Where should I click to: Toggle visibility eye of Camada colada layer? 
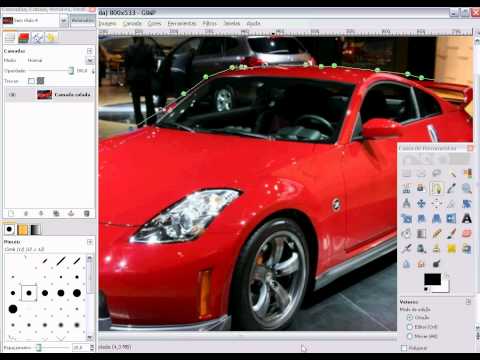(x=12, y=95)
